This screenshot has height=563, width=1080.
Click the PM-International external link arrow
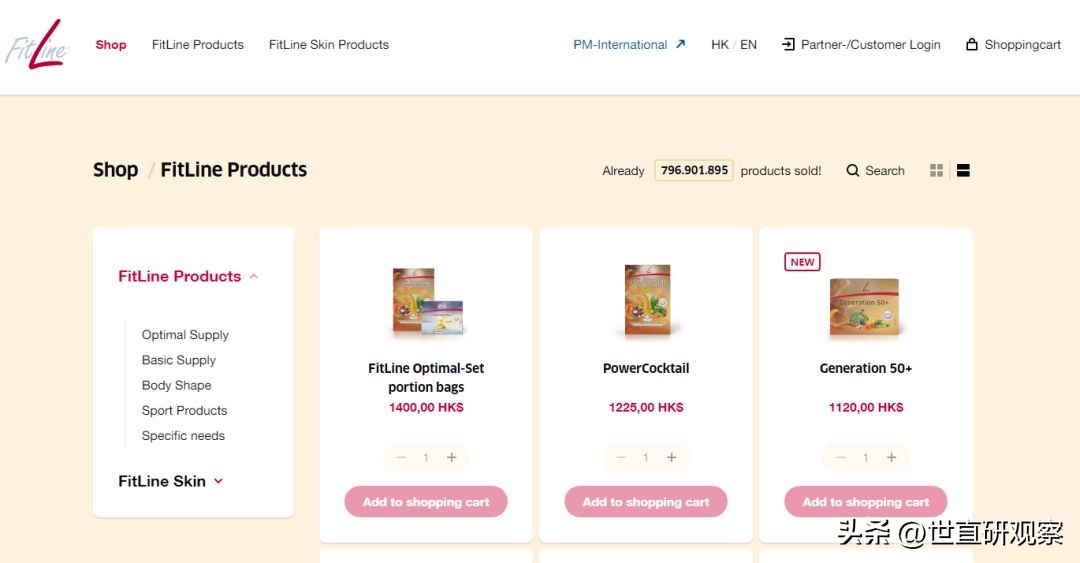point(681,44)
